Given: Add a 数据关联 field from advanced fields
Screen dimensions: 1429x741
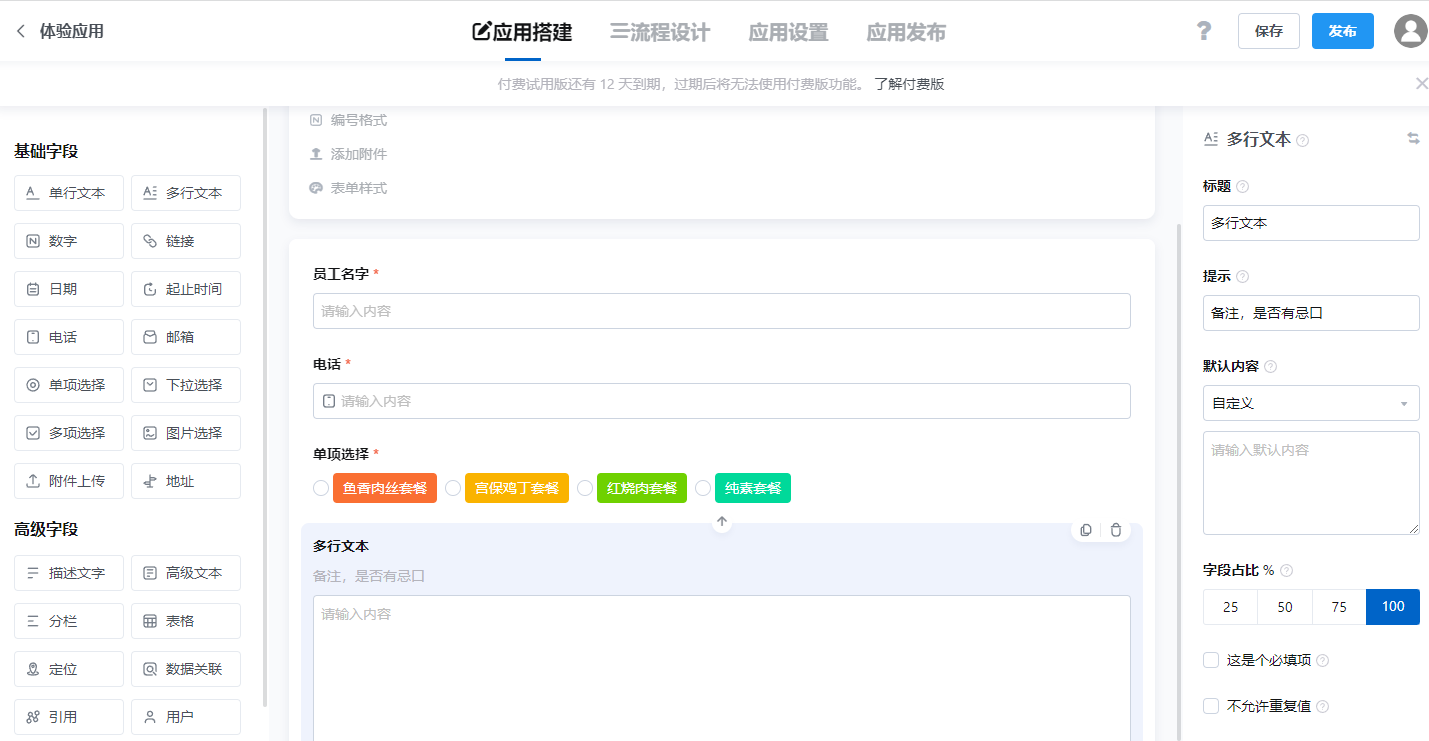Looking at the screenshot, I should (185, 668).
